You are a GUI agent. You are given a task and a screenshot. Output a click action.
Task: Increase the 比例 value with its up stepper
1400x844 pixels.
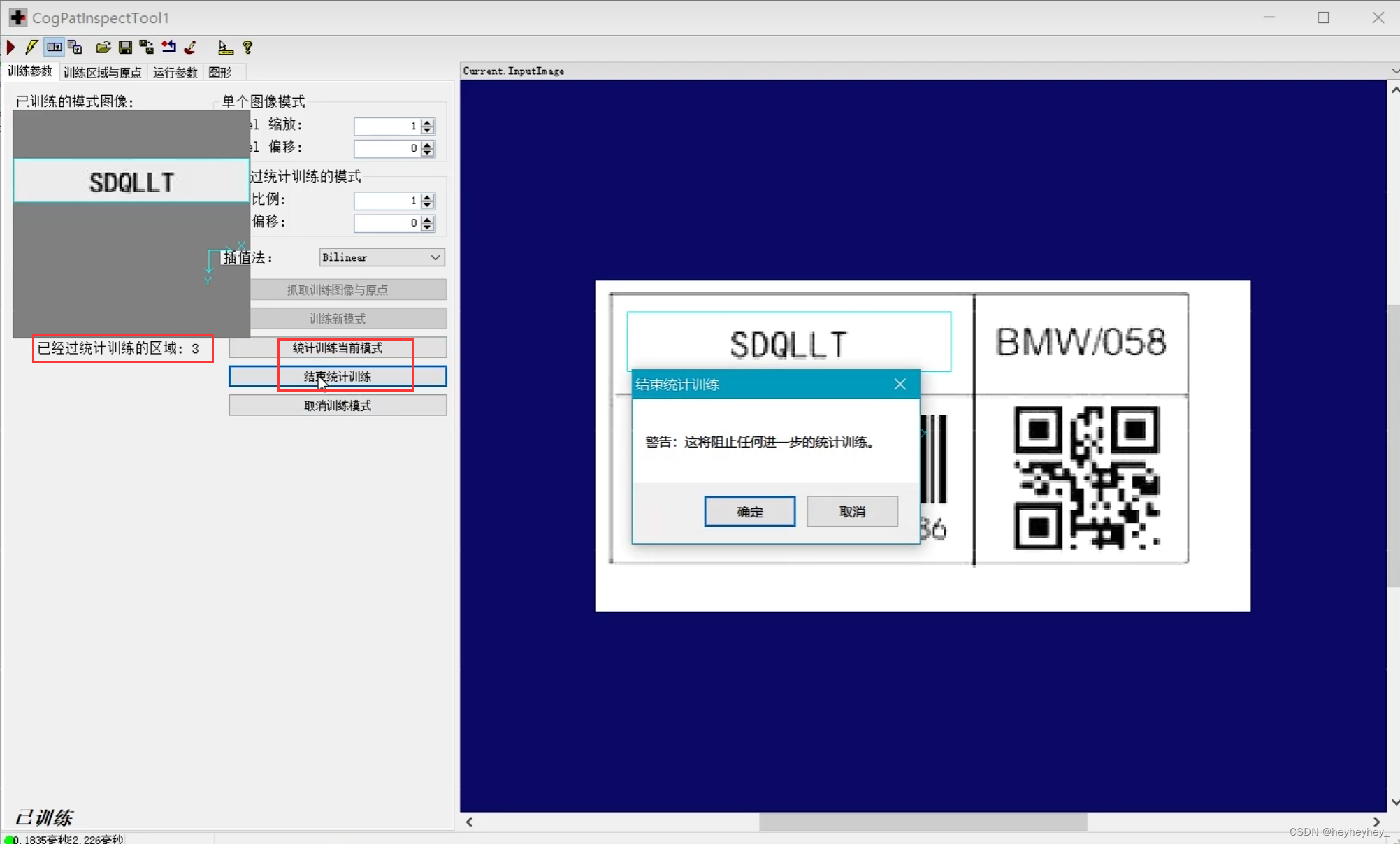[x=427, y=196]
